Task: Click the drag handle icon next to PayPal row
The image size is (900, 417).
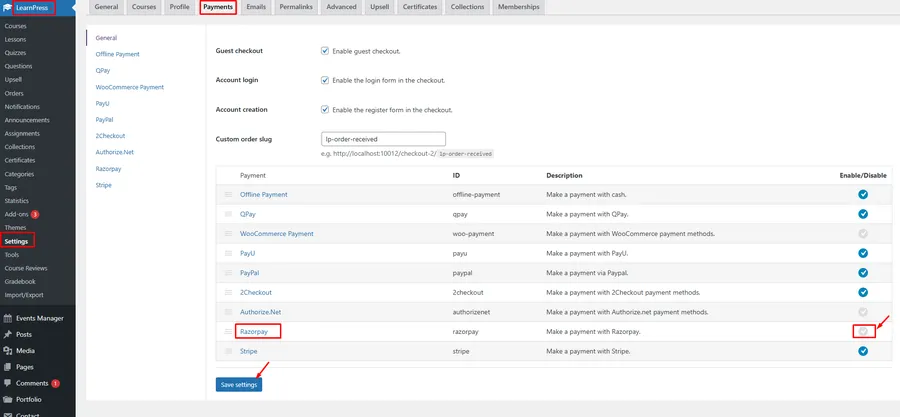Action: tap(227, 272)
